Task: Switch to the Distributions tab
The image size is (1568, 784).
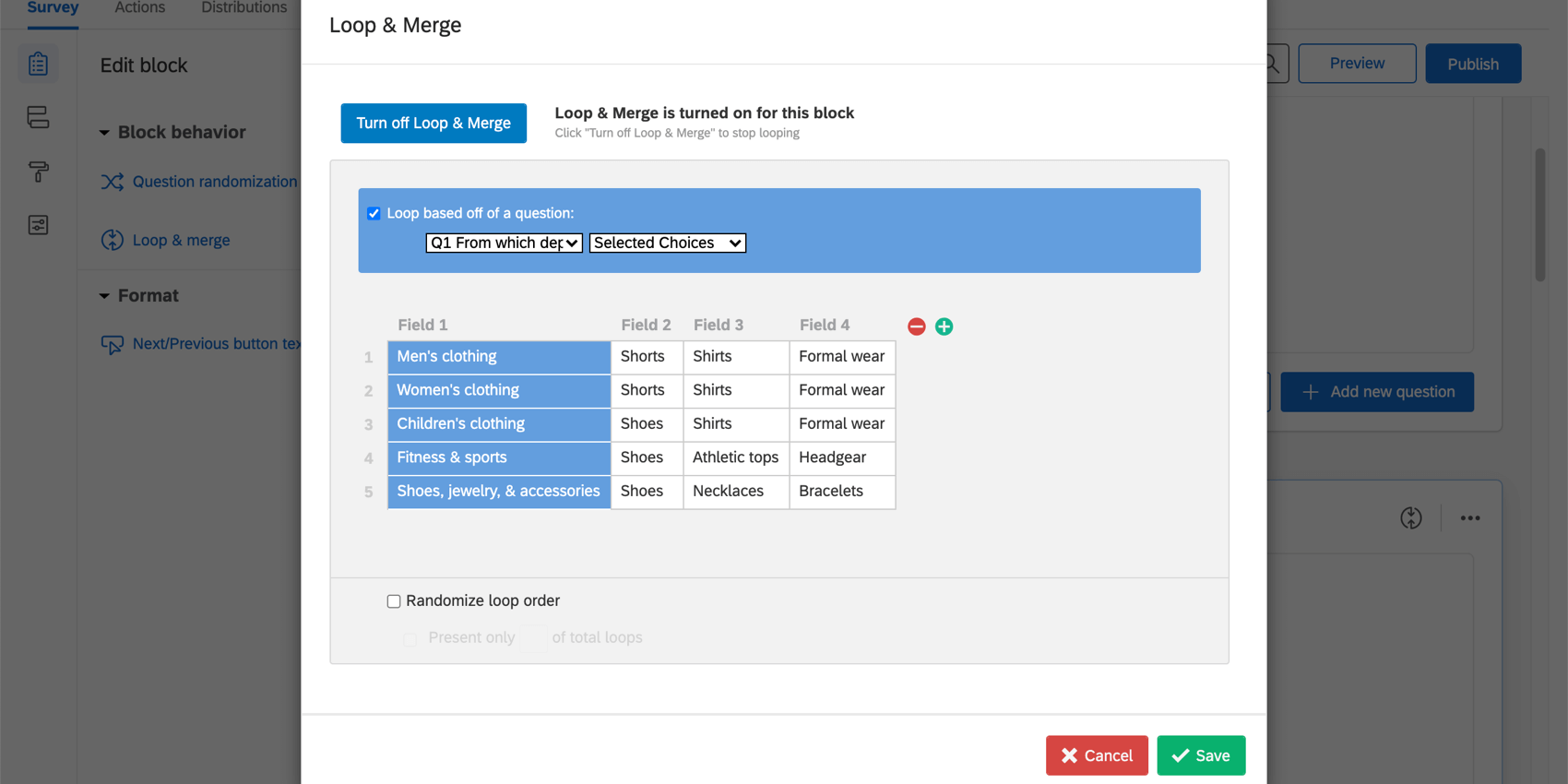Action: tap(244, 8)
